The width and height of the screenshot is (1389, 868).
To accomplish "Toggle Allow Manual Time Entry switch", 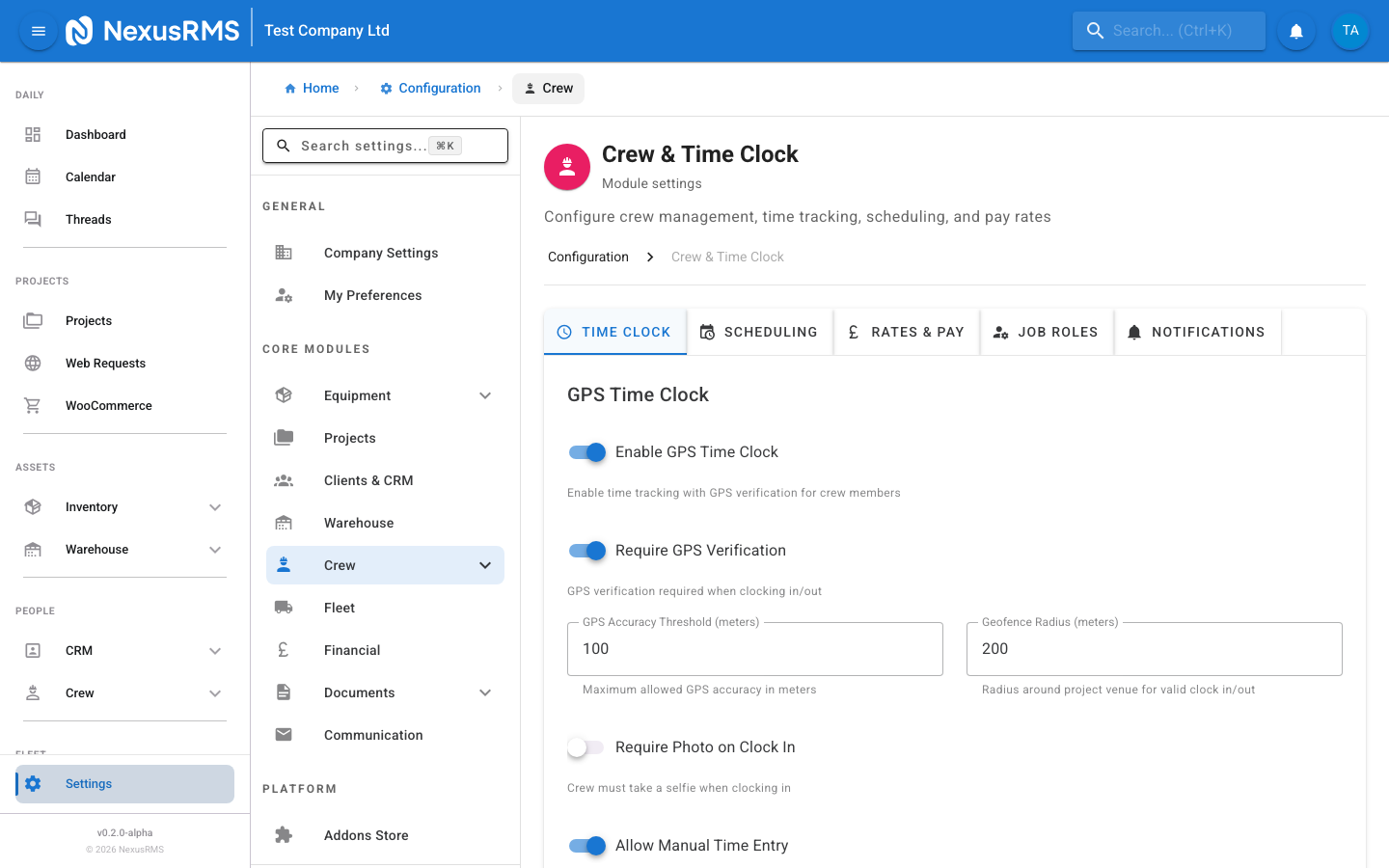I will pyautogui.click(x=586, y=845).
